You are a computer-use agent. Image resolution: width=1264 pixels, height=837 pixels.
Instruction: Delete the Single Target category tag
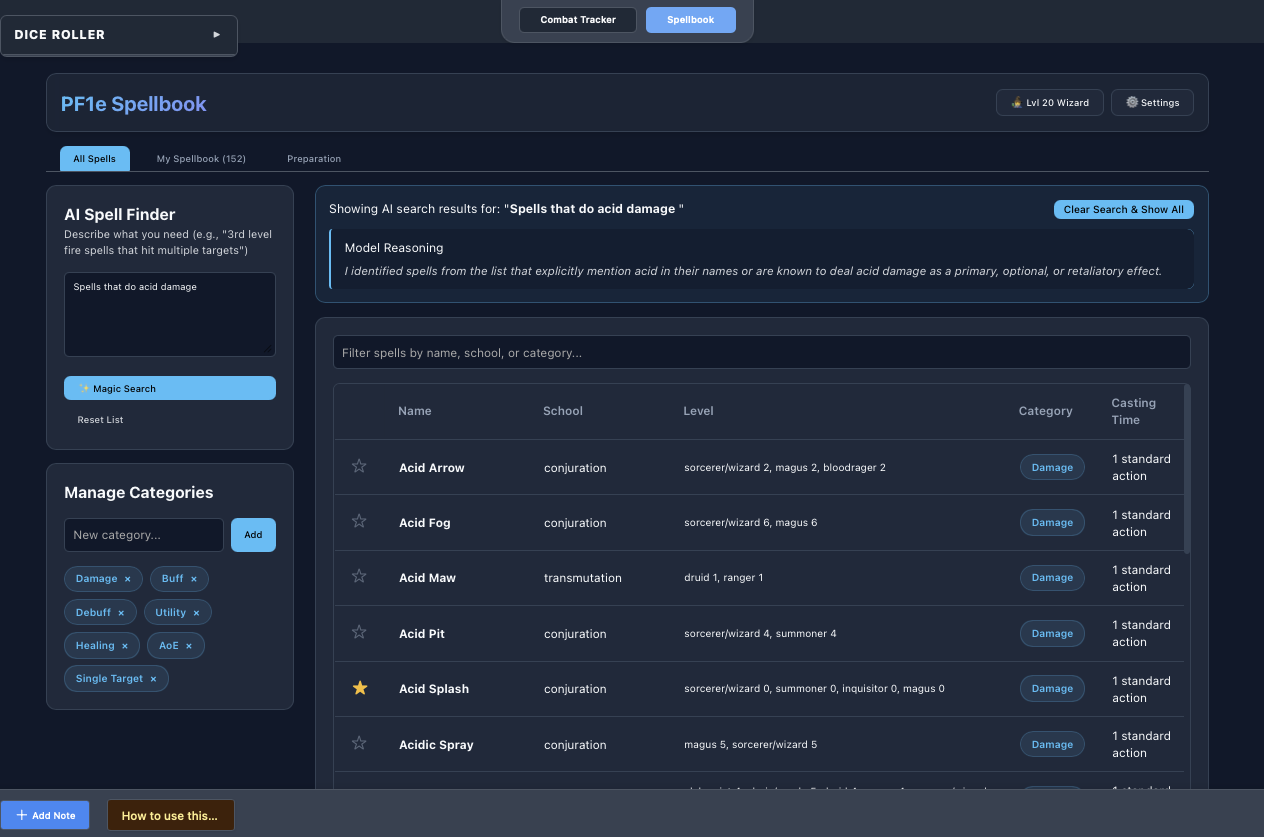(153, 679)
